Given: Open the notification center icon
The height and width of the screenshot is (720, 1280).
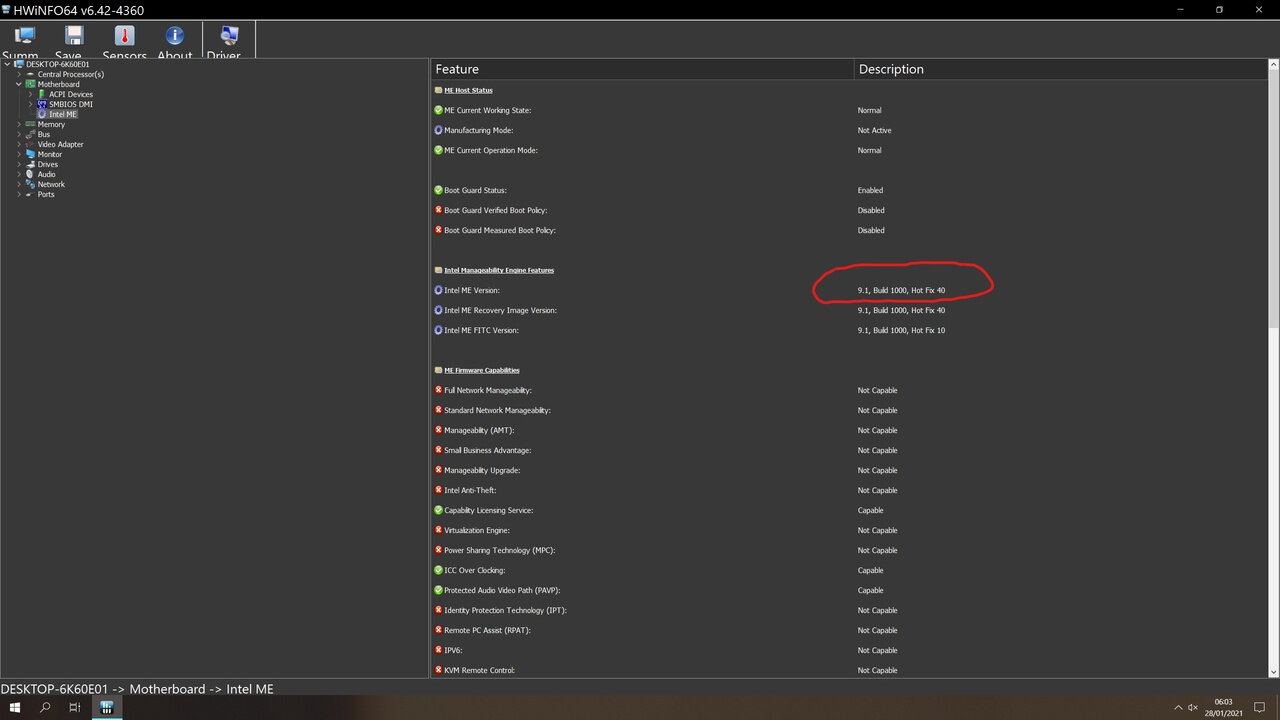Looking at the screenshot, I should (x=1261, y=707).
